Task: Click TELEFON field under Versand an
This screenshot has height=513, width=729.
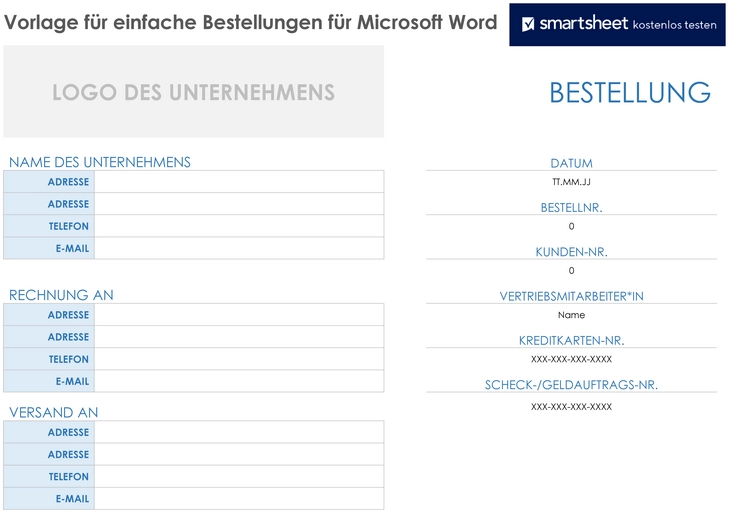Action: click(239, 477)
